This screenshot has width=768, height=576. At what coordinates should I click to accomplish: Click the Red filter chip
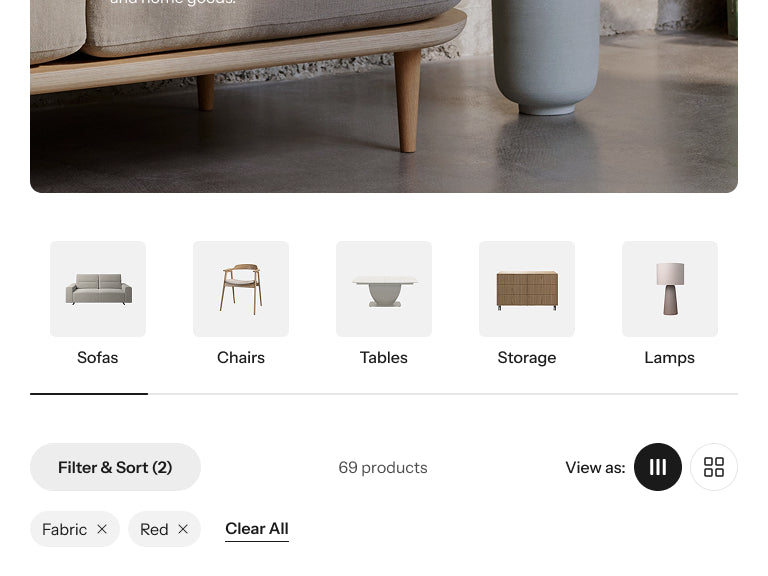coord(164,529)
